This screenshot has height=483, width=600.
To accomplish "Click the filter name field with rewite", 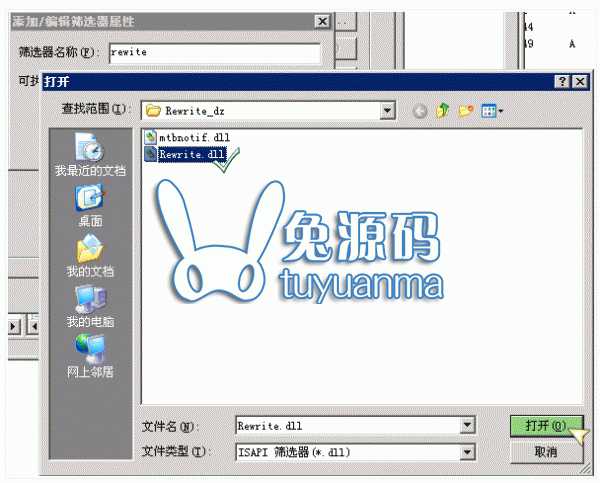I will [215, 52].
